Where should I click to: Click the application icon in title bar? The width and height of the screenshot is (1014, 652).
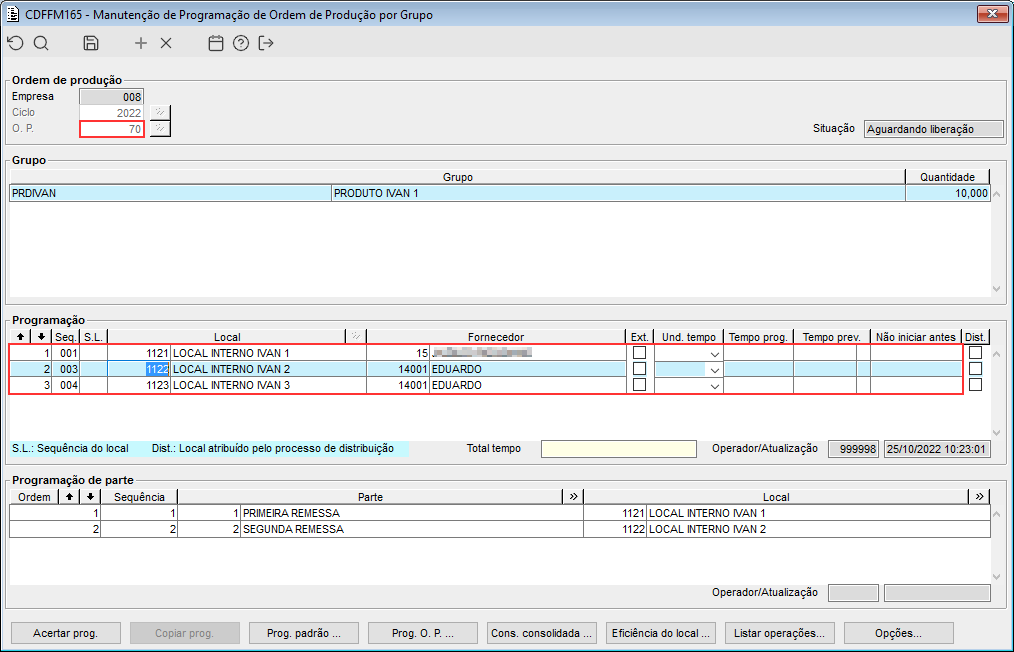pyautogui.click(x=13, y=14)
